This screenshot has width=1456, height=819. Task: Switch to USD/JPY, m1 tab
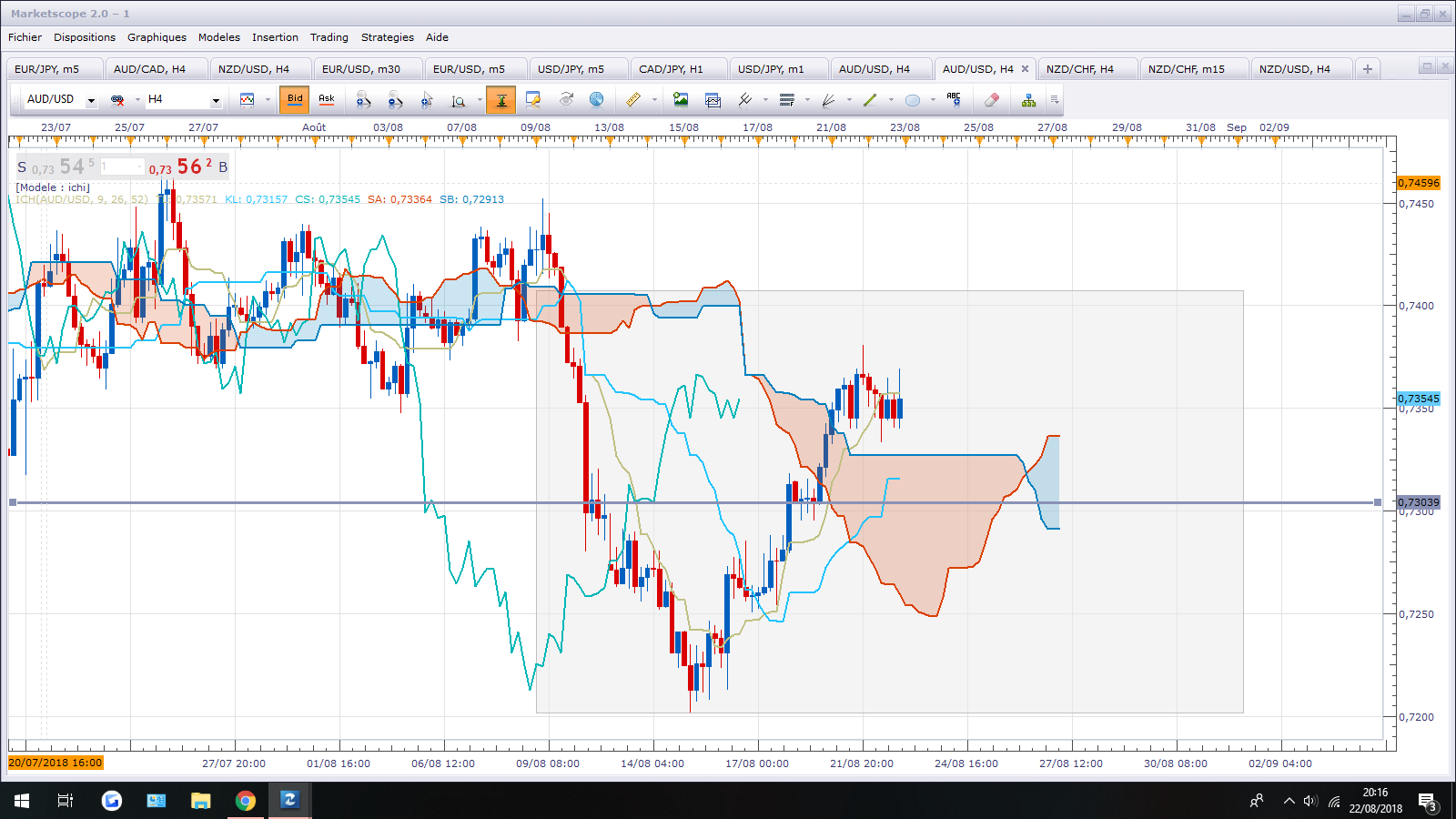point(778,69)
